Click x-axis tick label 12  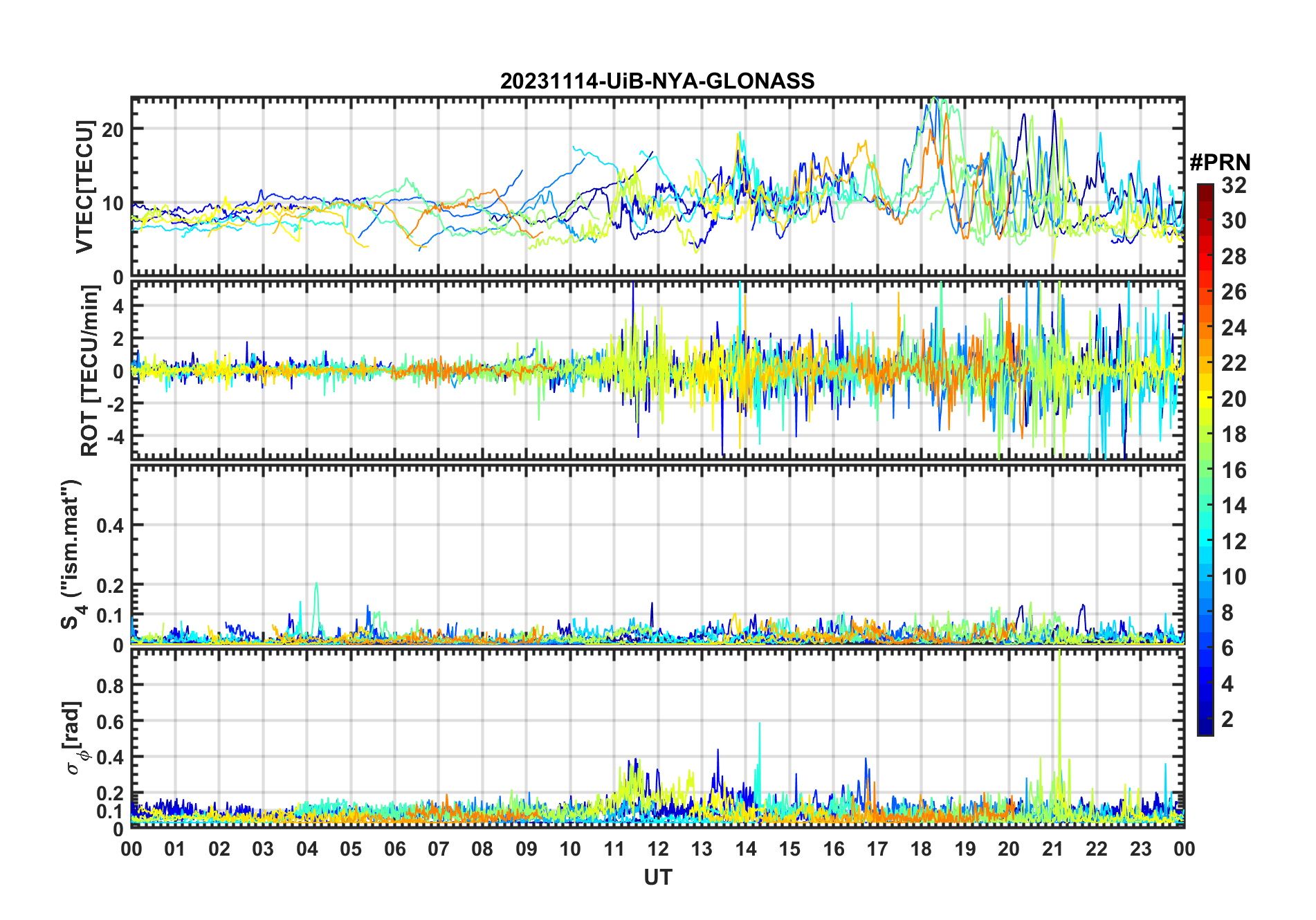click(x=658, y=849)
